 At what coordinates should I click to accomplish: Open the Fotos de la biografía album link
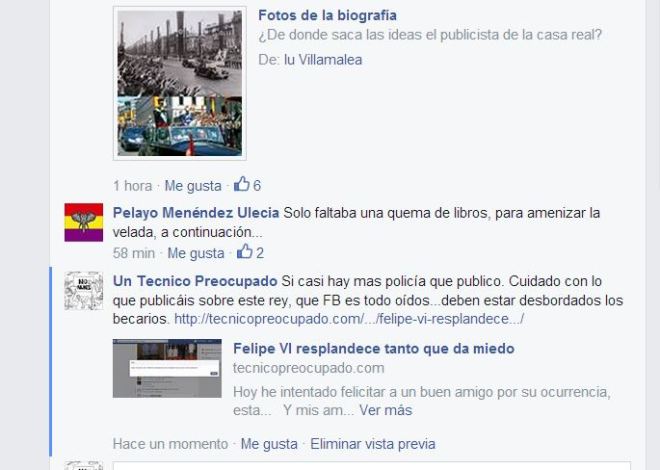[x=327, y=16]
